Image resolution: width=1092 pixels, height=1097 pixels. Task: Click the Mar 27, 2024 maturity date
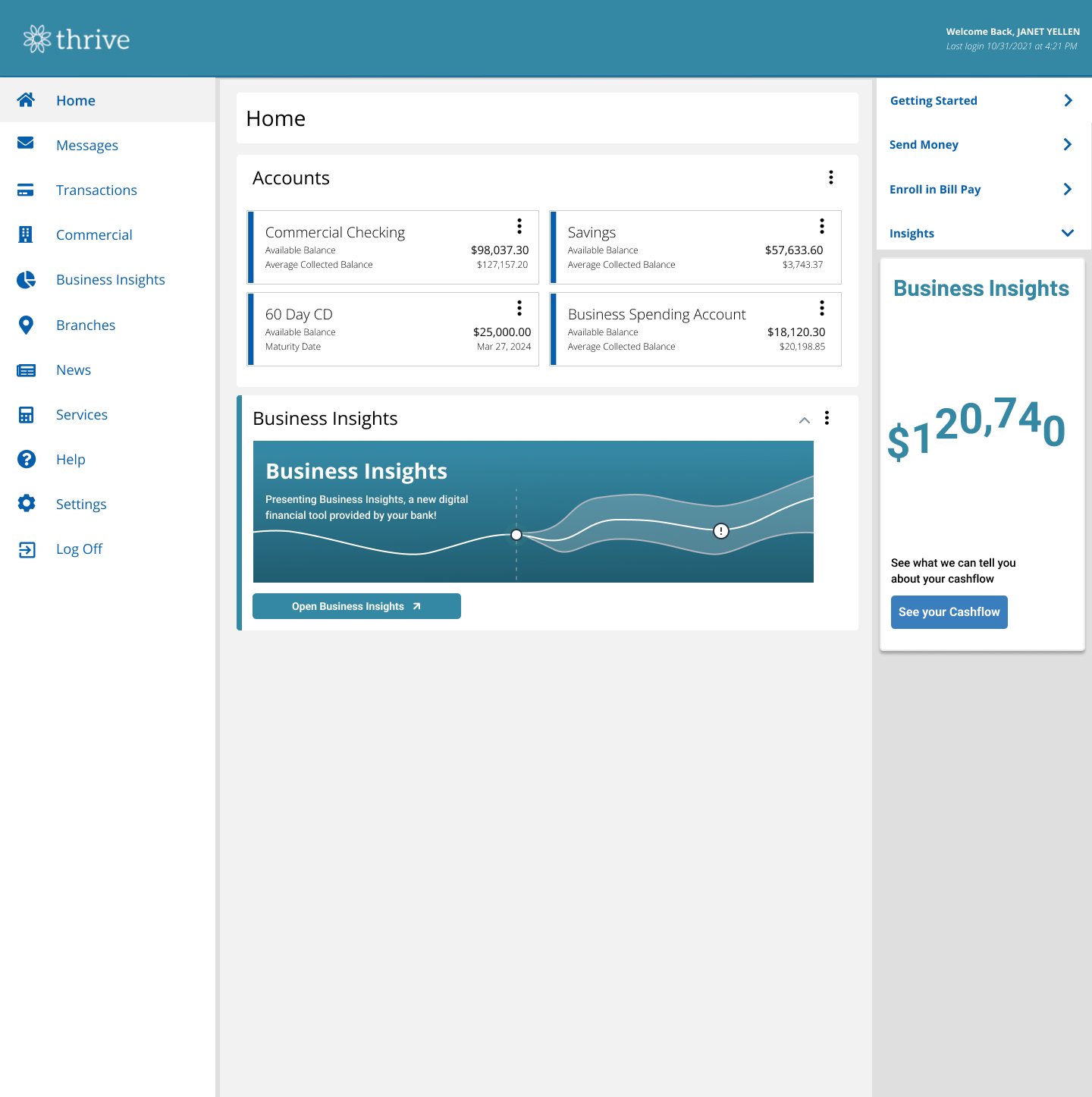504,347
